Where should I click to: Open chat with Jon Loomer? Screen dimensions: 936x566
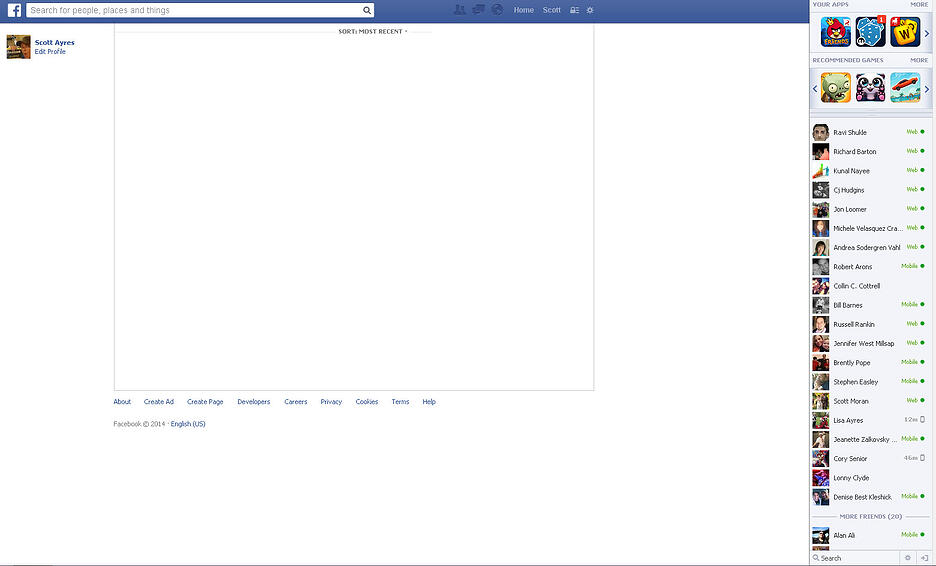(869, 209)
